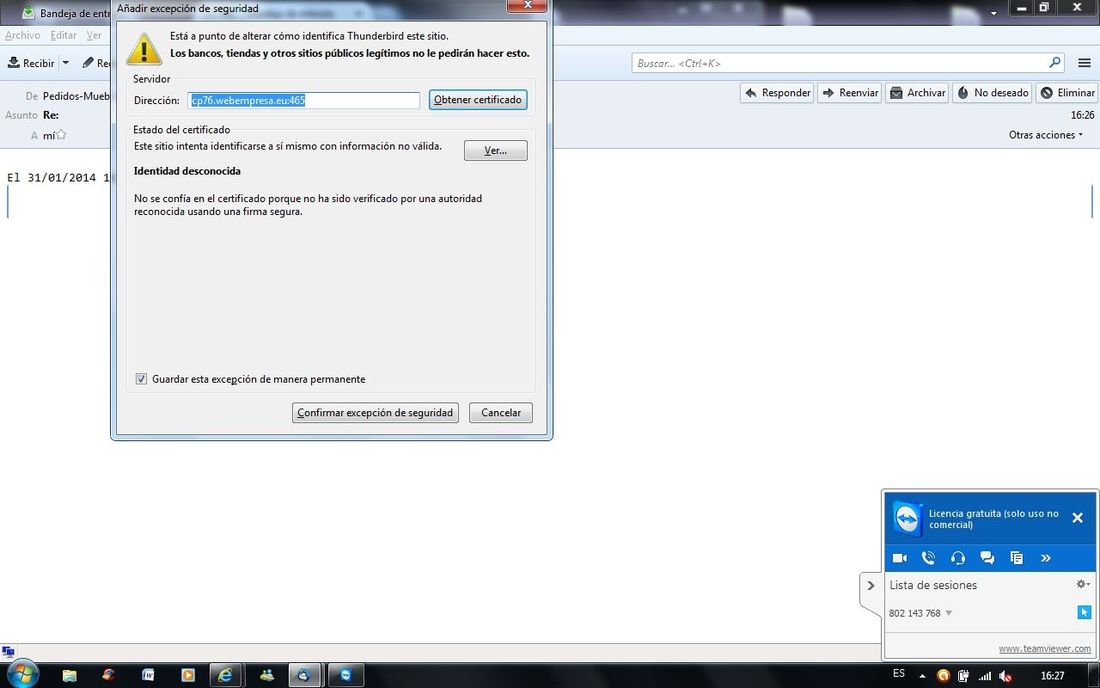The width and height of the screenshot is (1100, 688).
Task: Click the Recibir download icon in Thunderbird
Action: coord(14,63)
